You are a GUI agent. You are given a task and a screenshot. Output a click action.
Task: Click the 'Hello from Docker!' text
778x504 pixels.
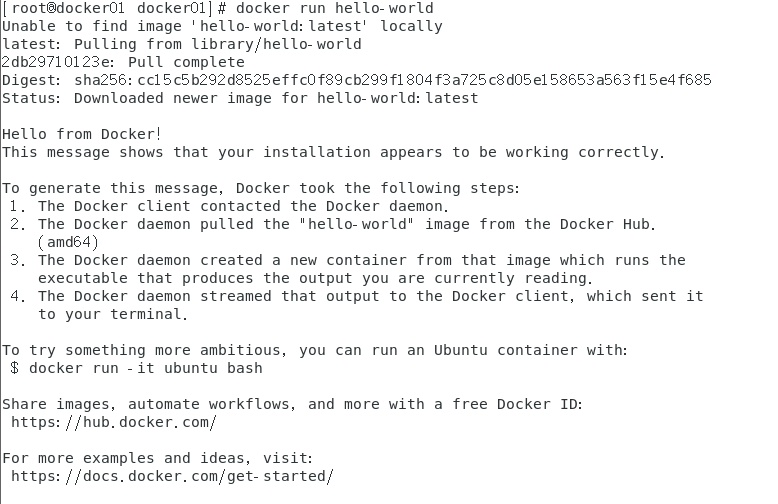pos(81,134)
